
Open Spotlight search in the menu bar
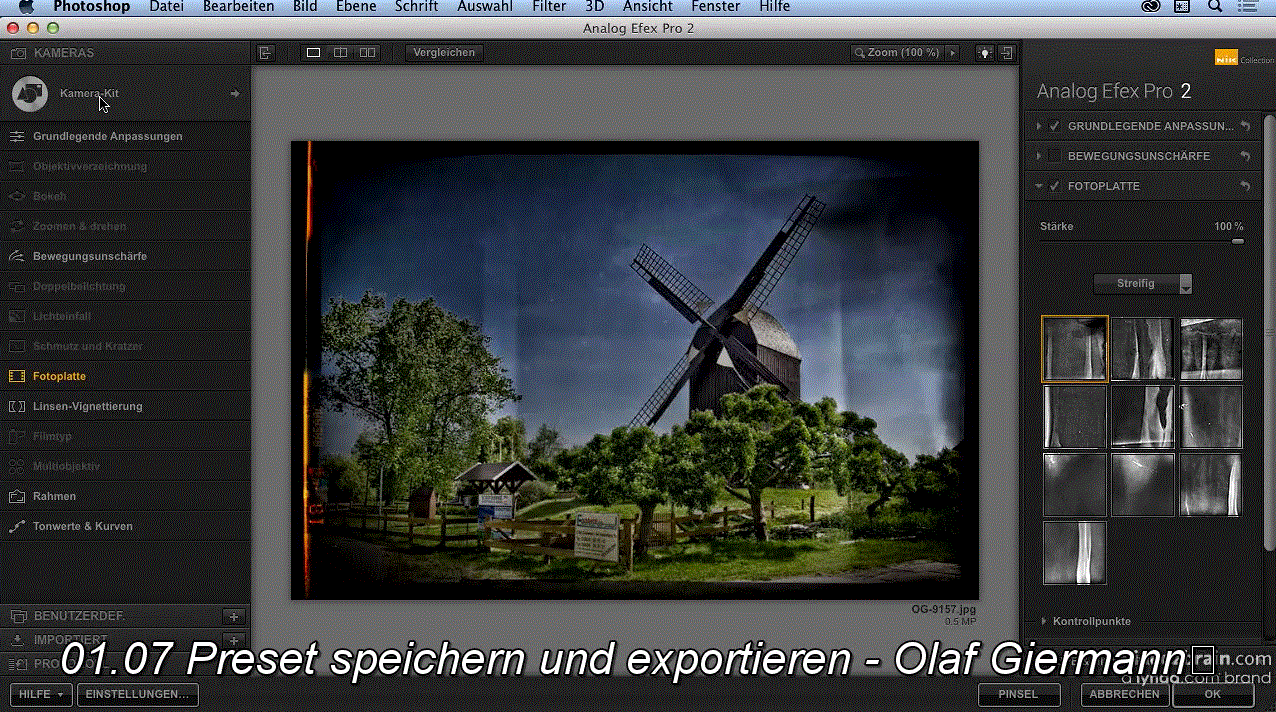click(1215, 7)
